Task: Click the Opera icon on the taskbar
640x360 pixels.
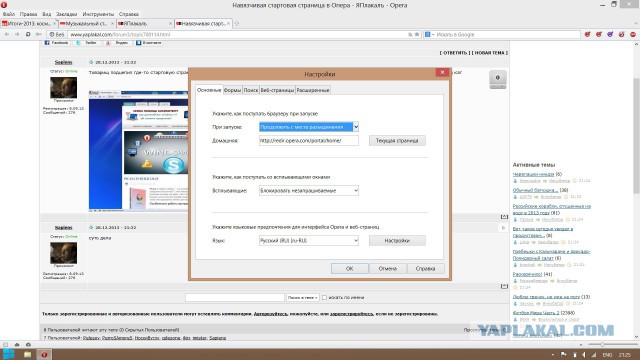Action: click(x=44, y=354)
